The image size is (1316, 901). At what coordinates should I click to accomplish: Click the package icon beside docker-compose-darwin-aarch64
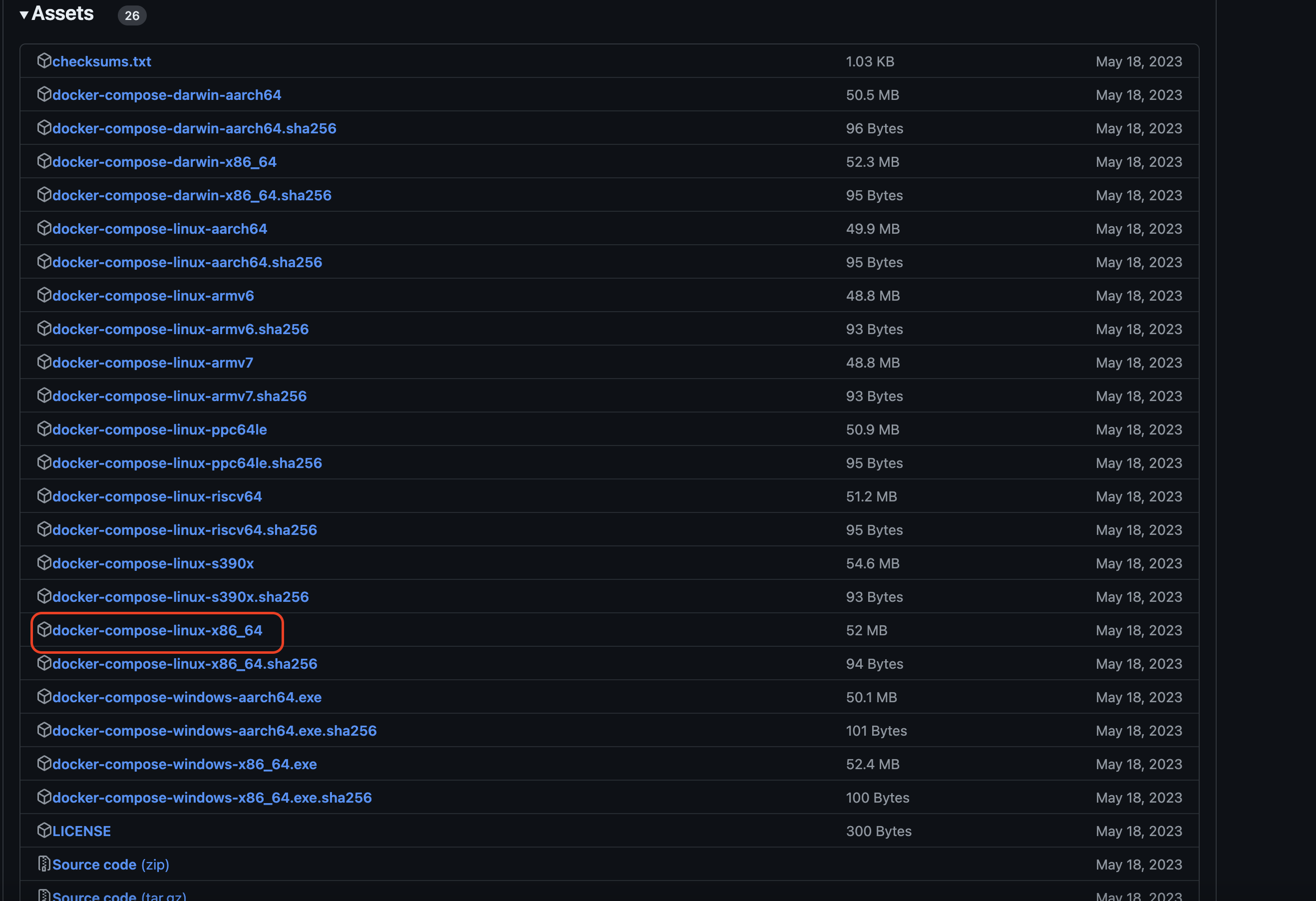[44, 94]
